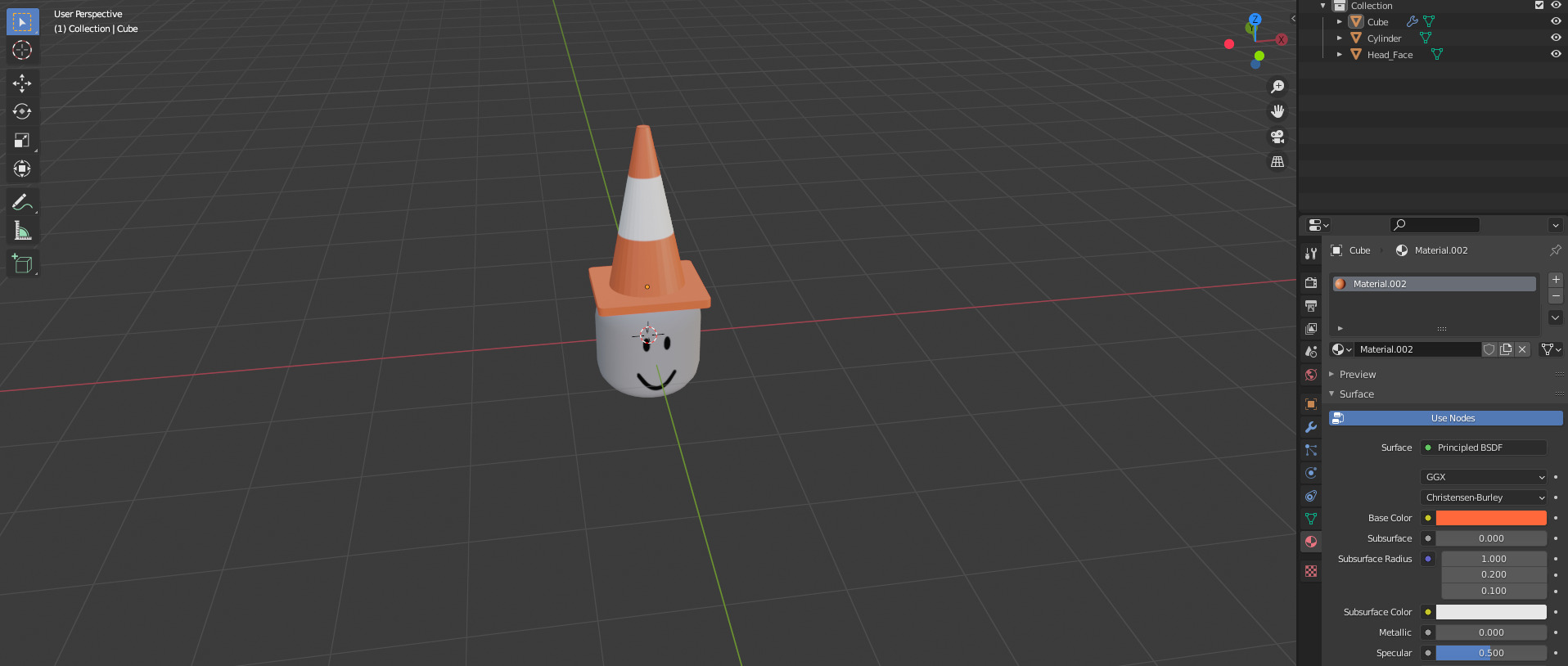Collapse the Surface panel
1568x666 pixels.
(1331, 394)
